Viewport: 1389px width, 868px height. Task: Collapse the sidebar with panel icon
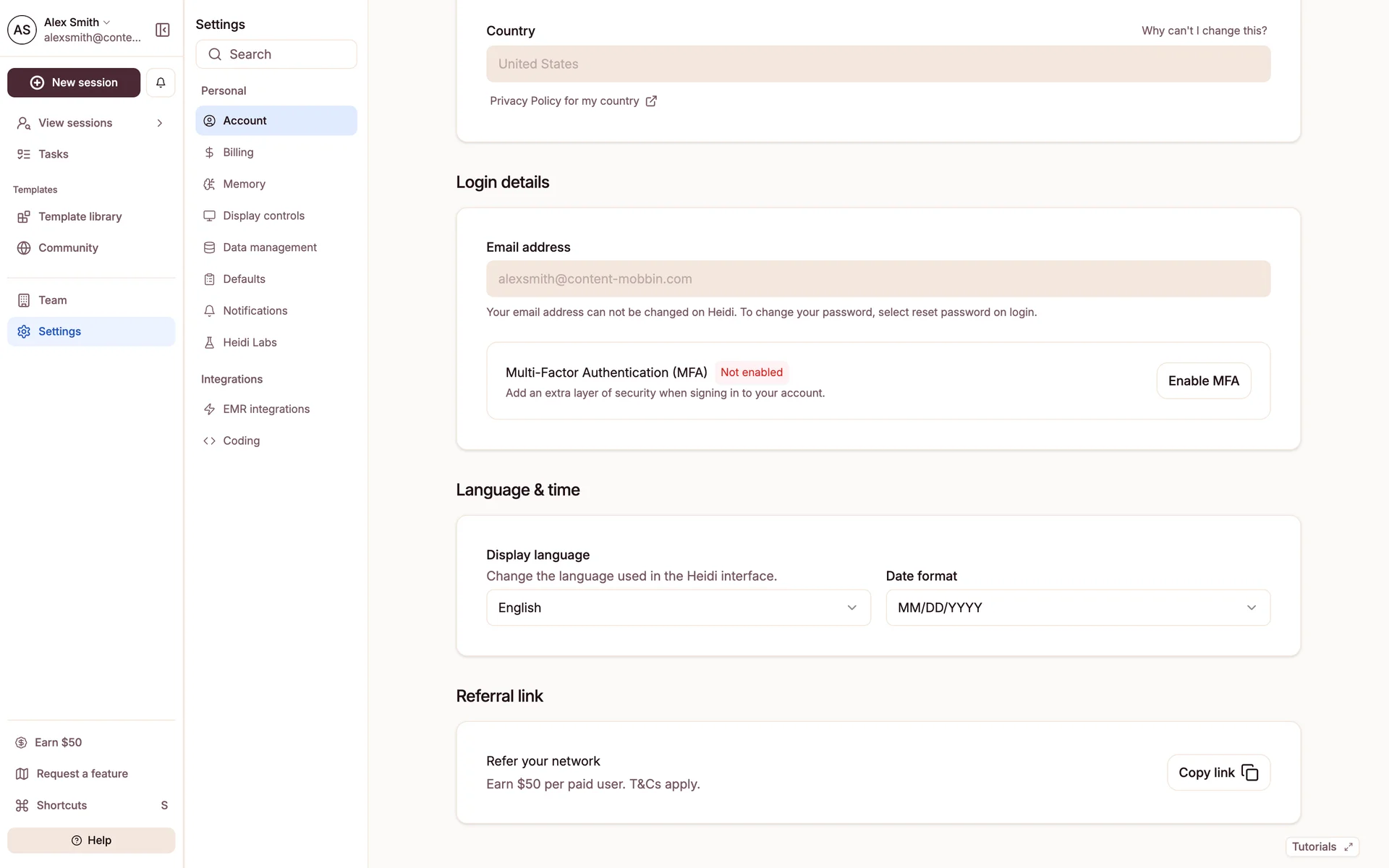163,30
